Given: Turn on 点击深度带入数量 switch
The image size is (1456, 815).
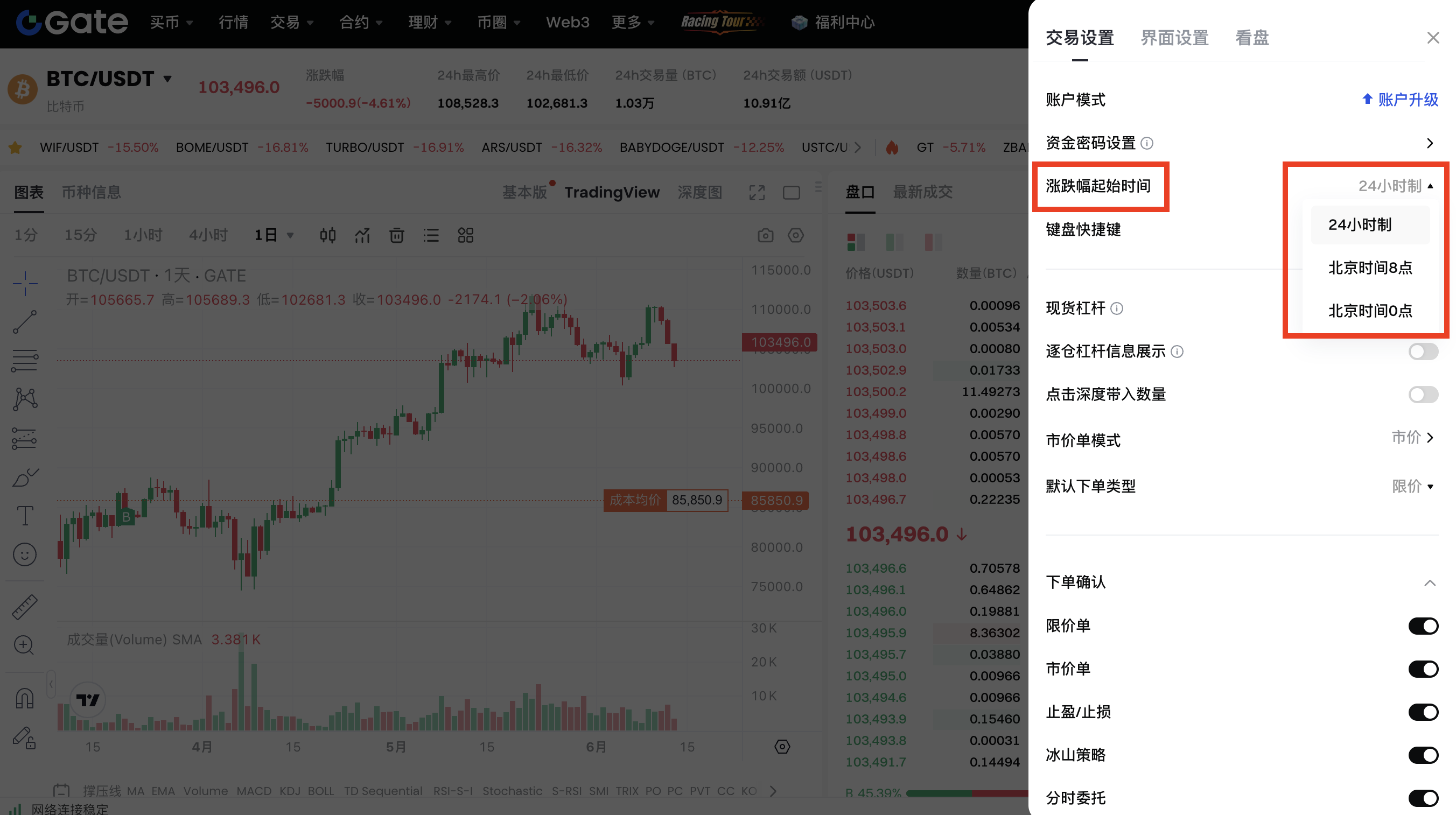Looking at the screenshot, I should coord(1422,395).
